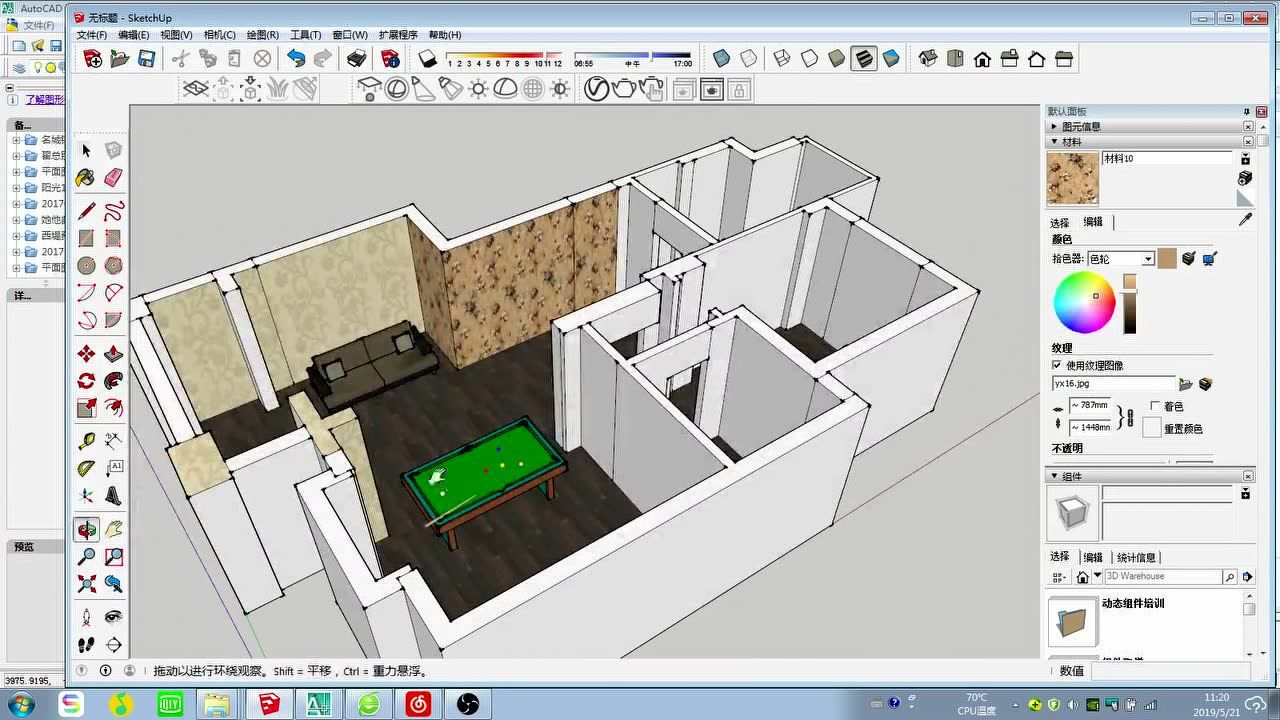This screenshot has width=1280, height=720.
Task: Click the 3D Warehouse search button
Action: point(1230,577)
